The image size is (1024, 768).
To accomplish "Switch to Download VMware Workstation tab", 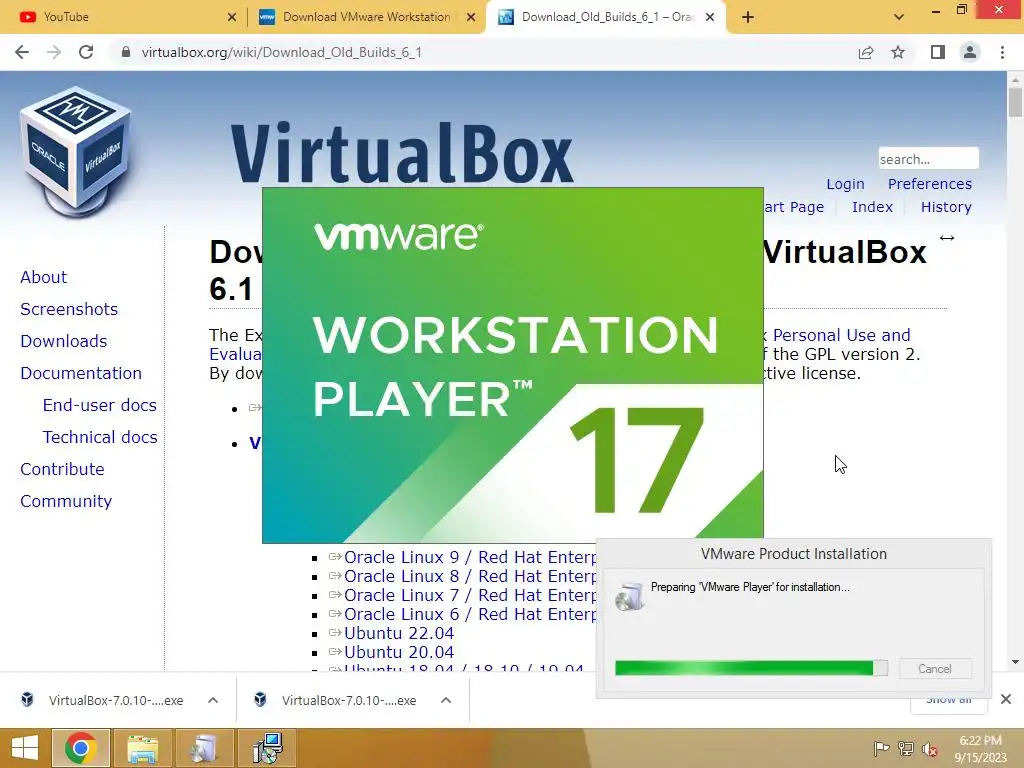I will [x=366, y=17].
